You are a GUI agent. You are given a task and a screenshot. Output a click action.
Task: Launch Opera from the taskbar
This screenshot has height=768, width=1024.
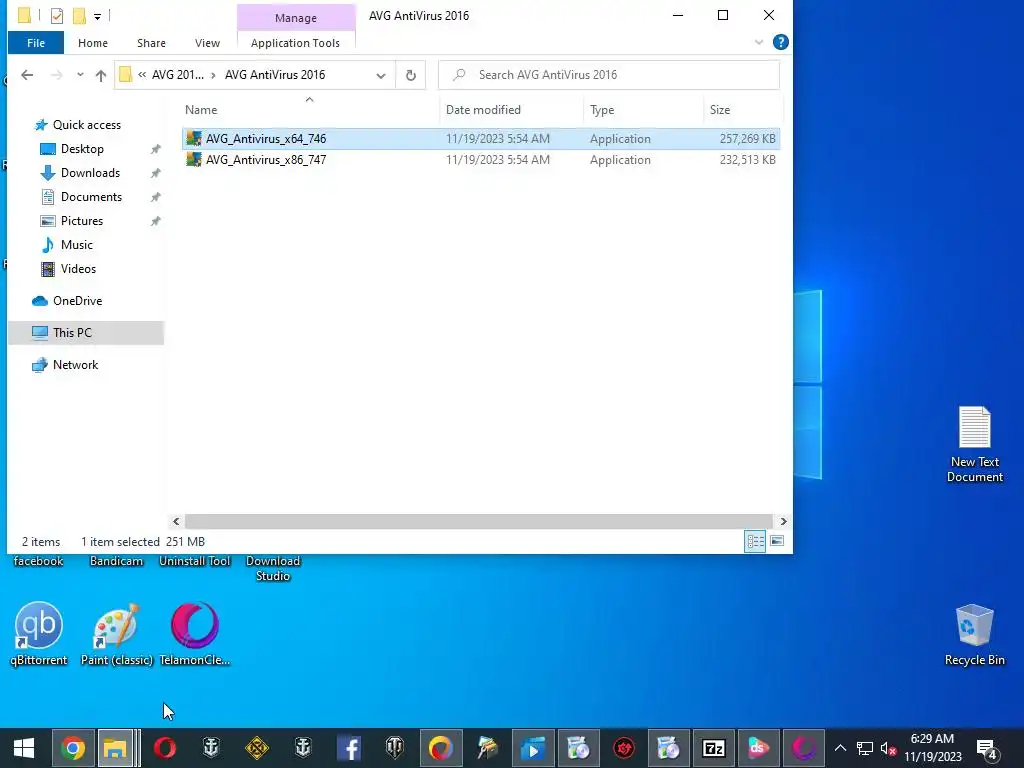coord(165,748)
